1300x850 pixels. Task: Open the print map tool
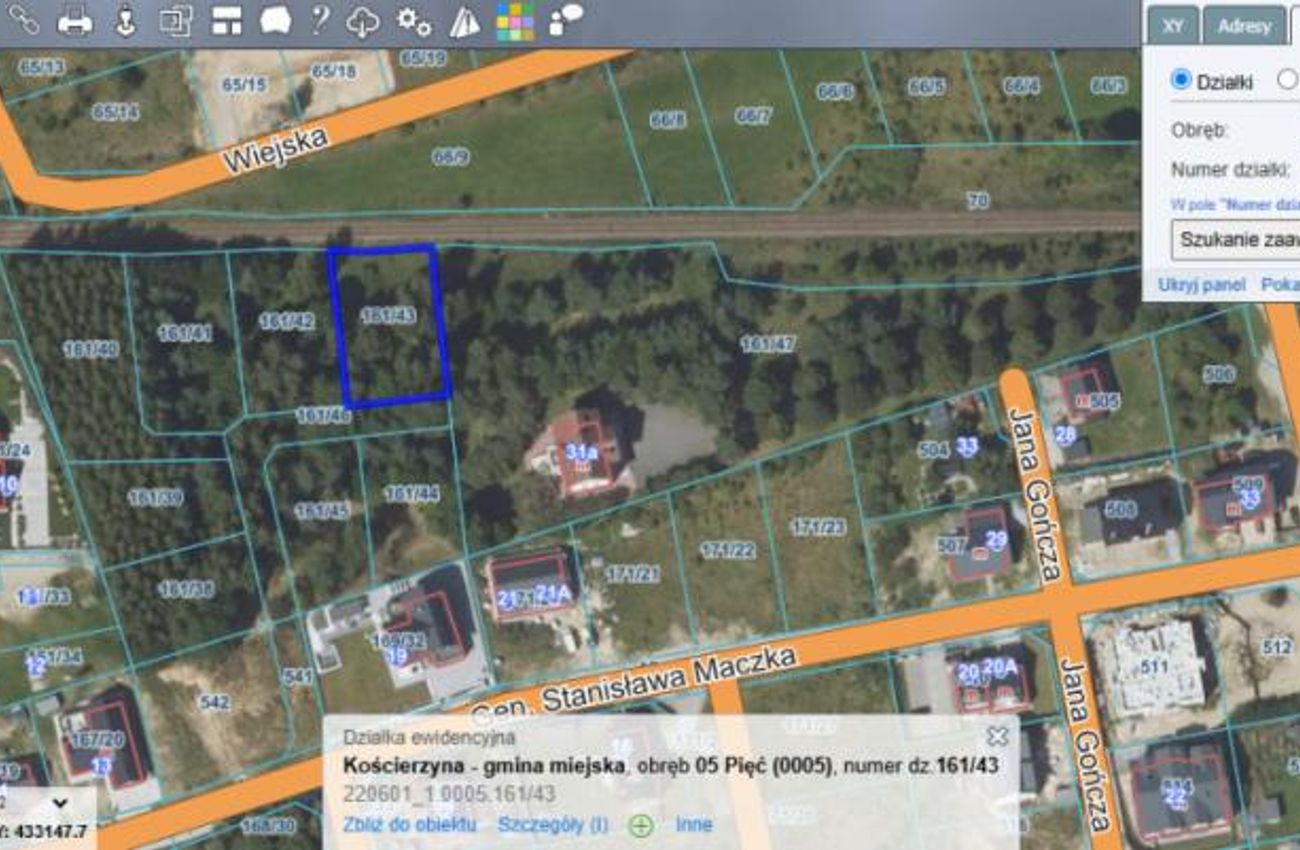point(74,21)
